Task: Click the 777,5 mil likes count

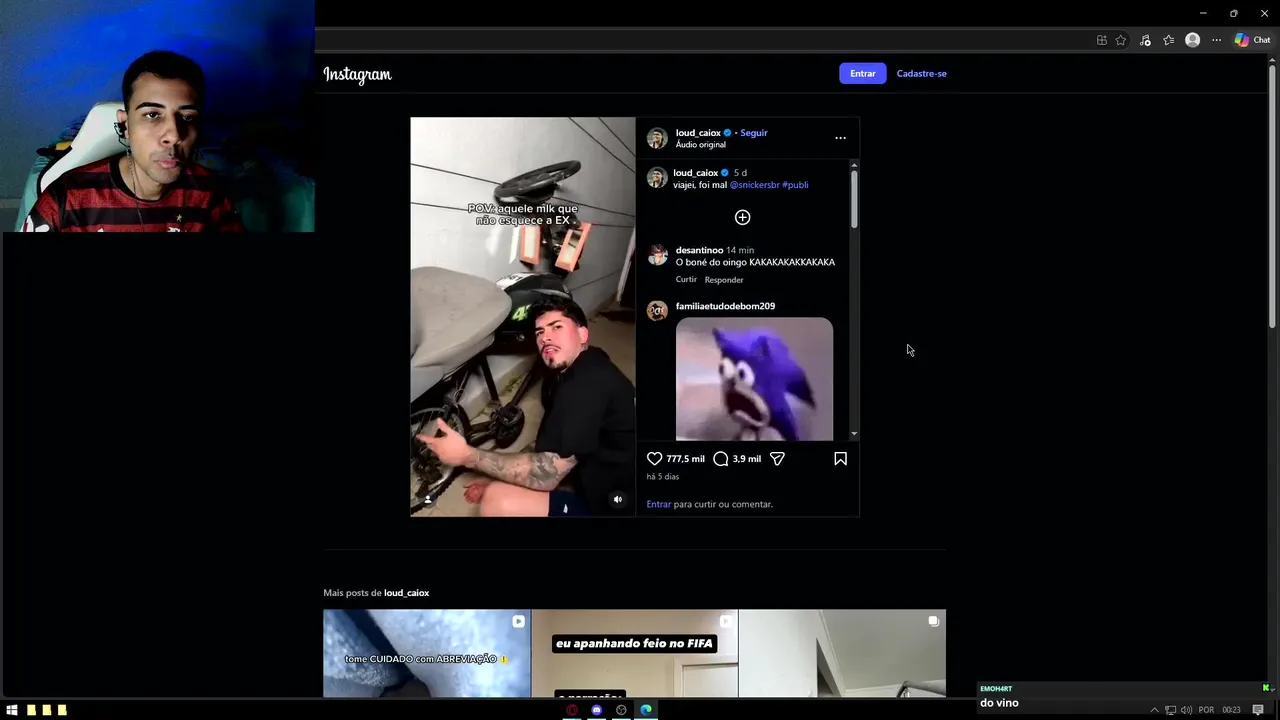Action: [685, 459]
